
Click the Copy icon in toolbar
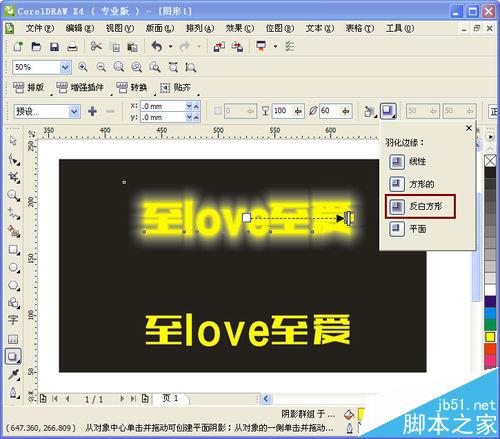[115, 47]
